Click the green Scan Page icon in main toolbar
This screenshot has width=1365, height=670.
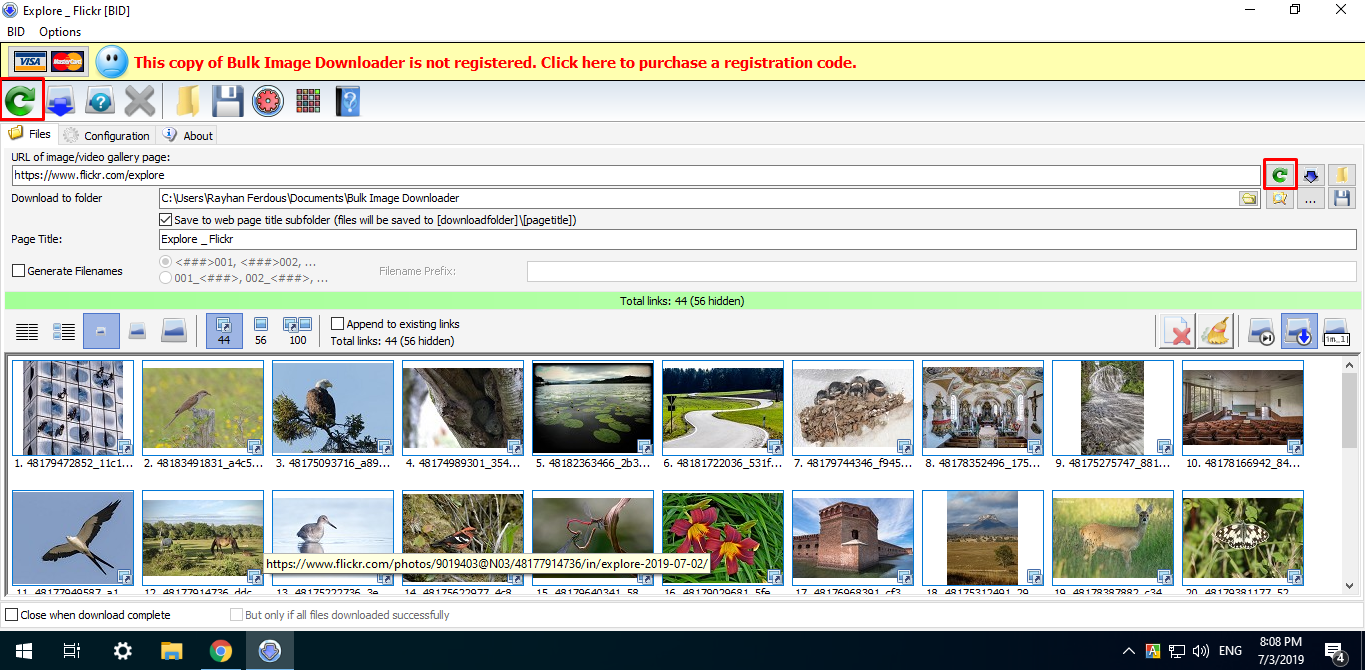(x=21, y=100)
